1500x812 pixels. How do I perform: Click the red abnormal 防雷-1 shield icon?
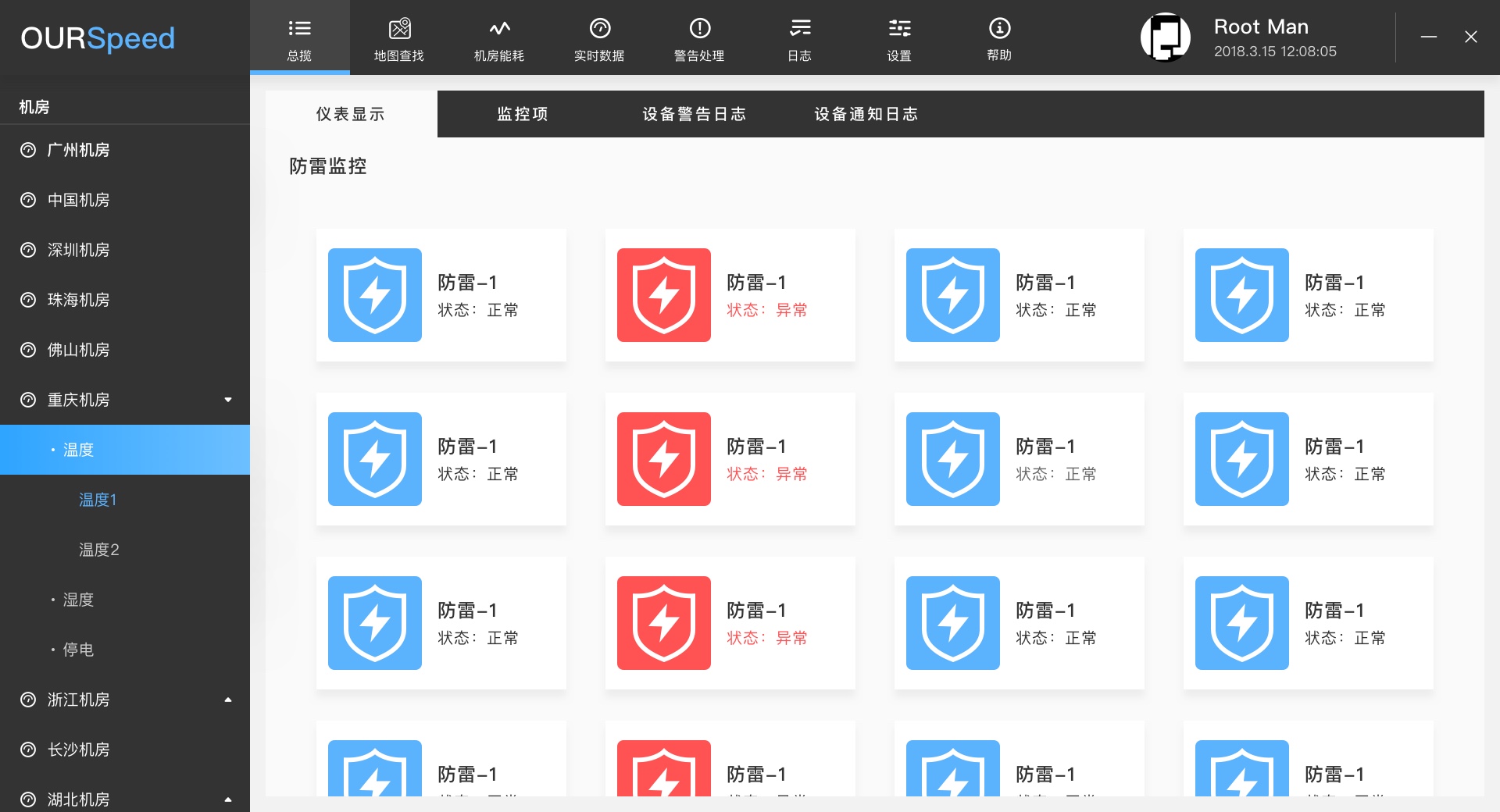(x=663, y=295)
